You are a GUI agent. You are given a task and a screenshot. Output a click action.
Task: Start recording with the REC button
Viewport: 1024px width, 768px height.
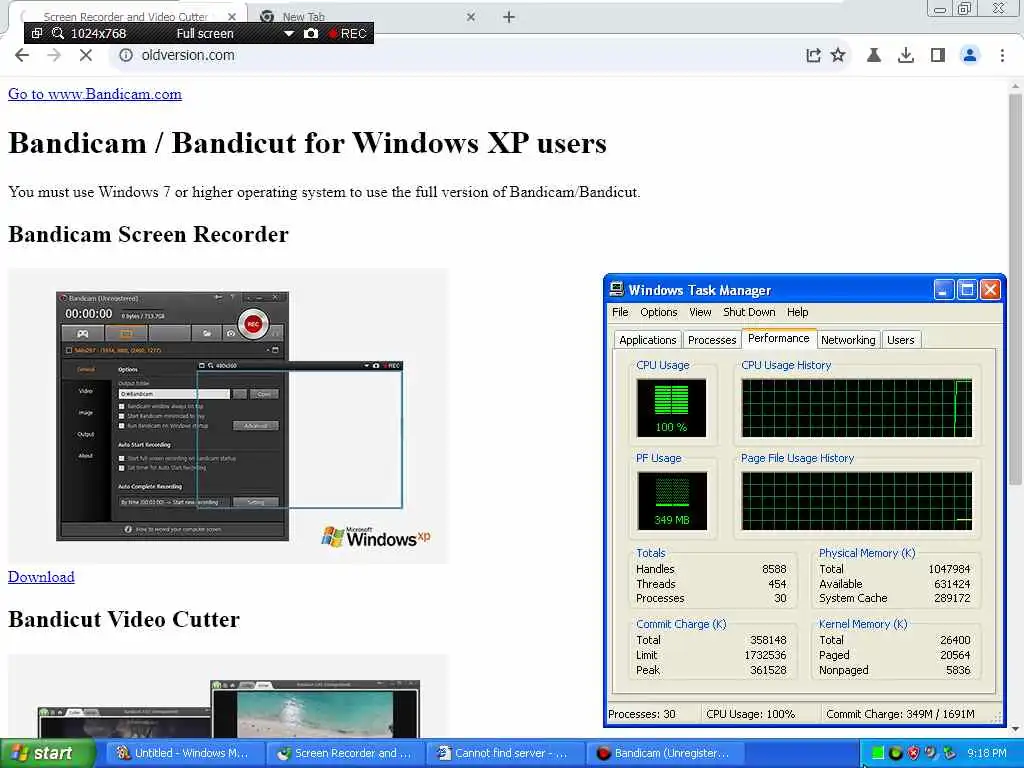point(347,33)
